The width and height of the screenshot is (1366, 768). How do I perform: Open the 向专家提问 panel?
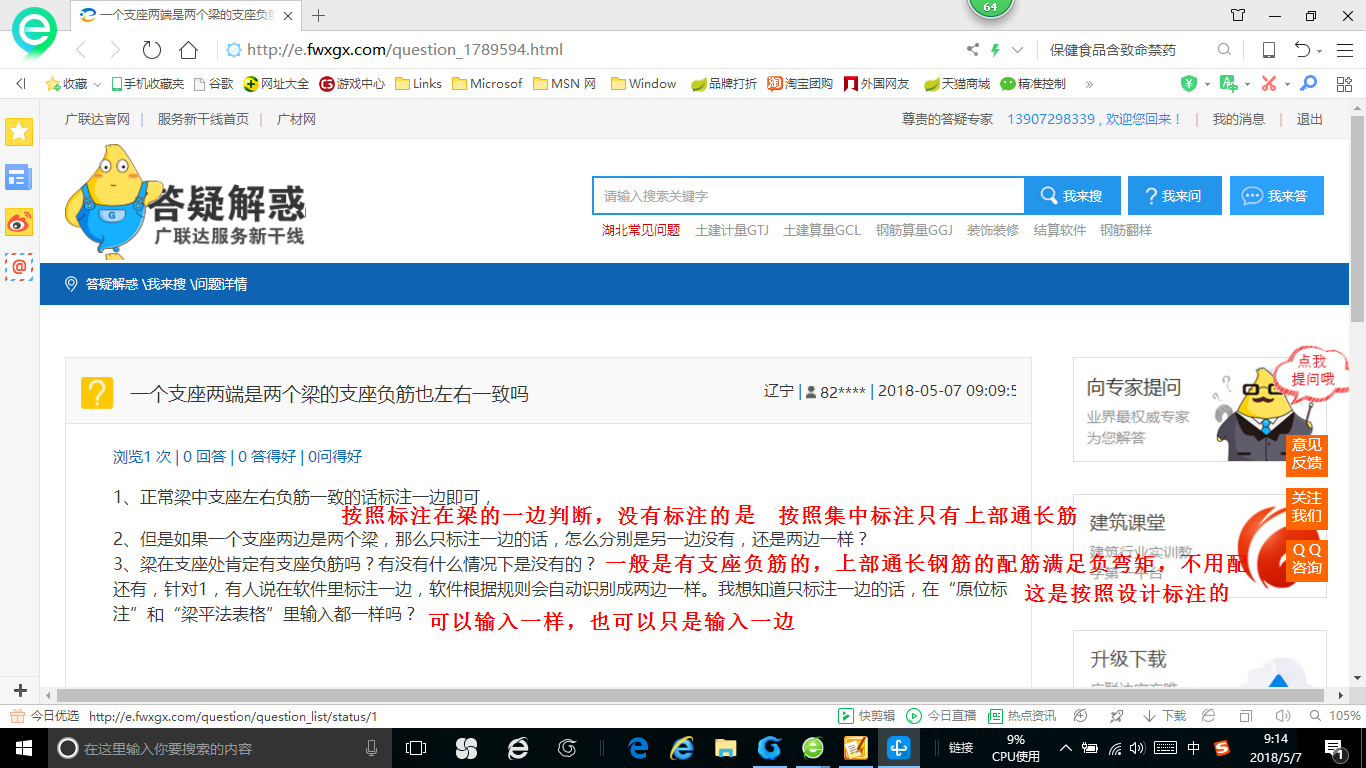tap(1200, 410)
